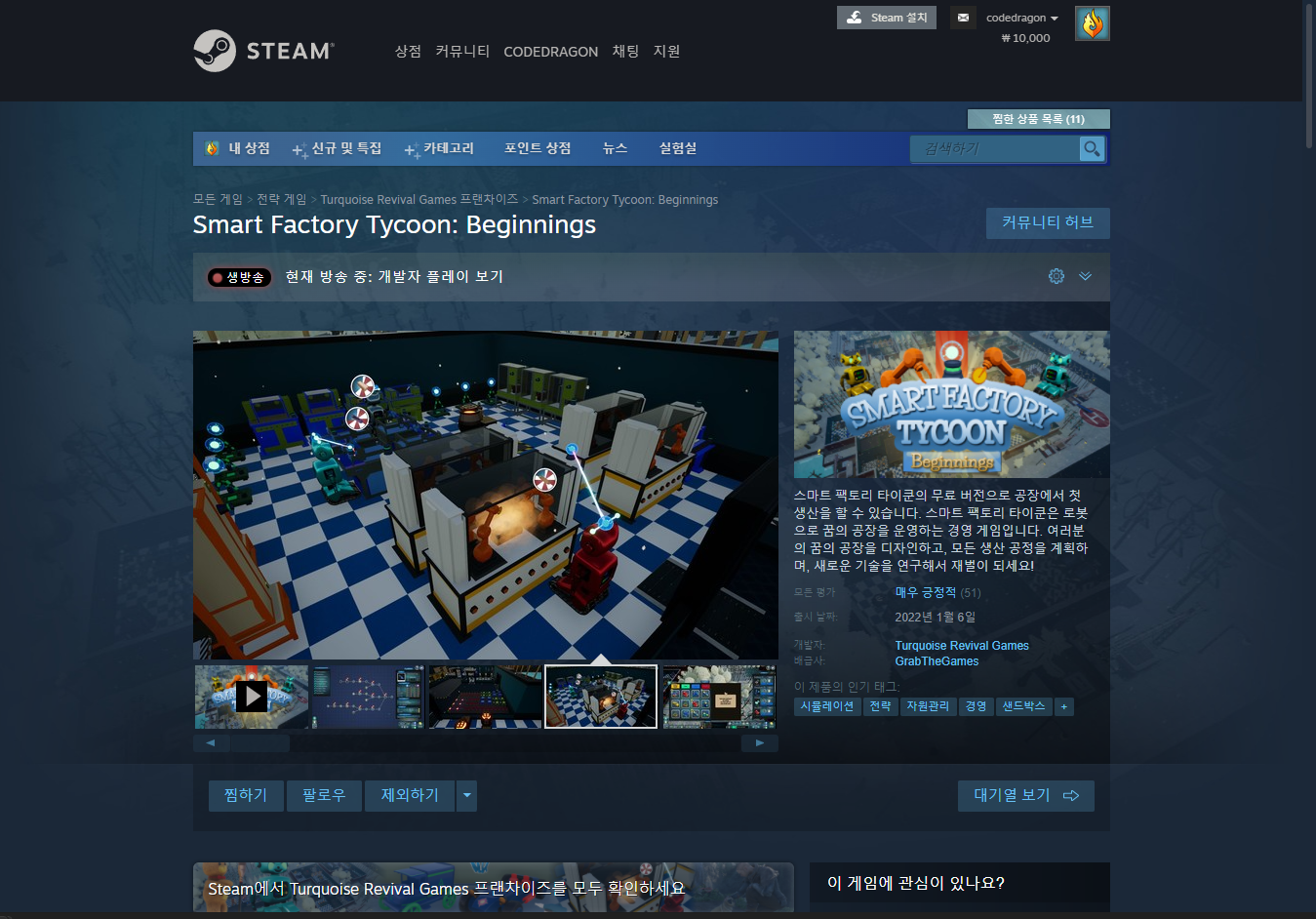Viewport: 1316px width, 919px height.
Task: Click the thumbnail strip scroll handle
Action: (x=260, y=742)
